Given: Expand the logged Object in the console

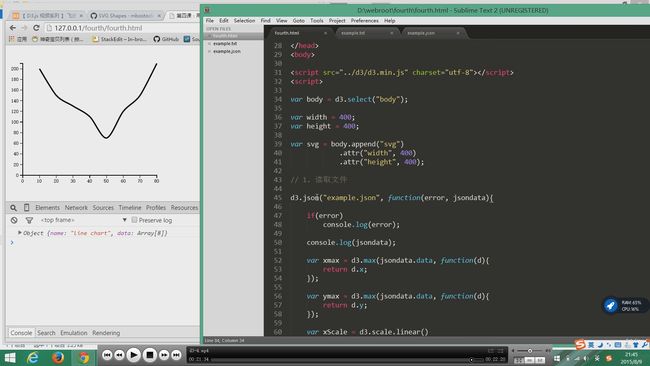Looking at the screenshot, I should point(19,233).
